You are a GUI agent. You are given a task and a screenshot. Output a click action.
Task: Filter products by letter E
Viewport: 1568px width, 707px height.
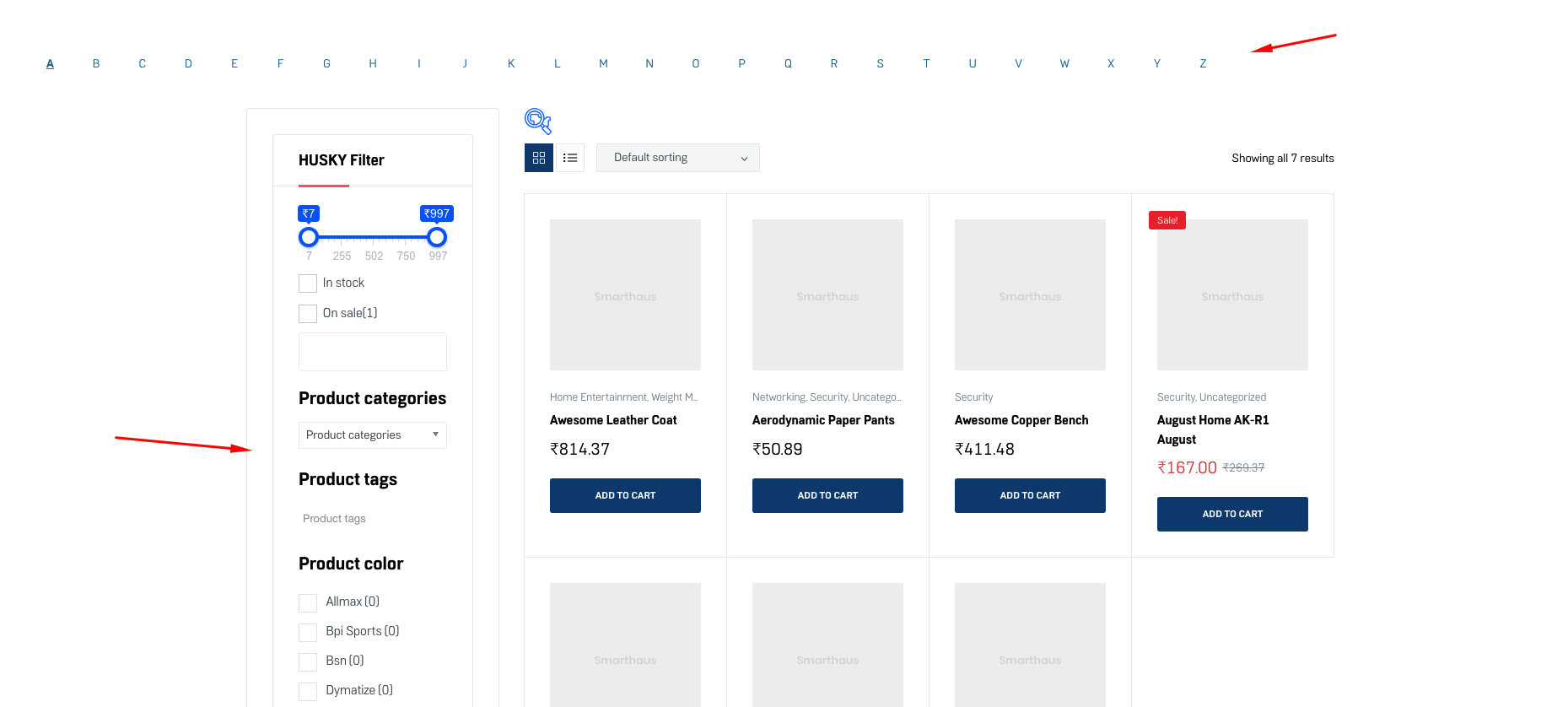pyautogui.click(x=234, y=63)
